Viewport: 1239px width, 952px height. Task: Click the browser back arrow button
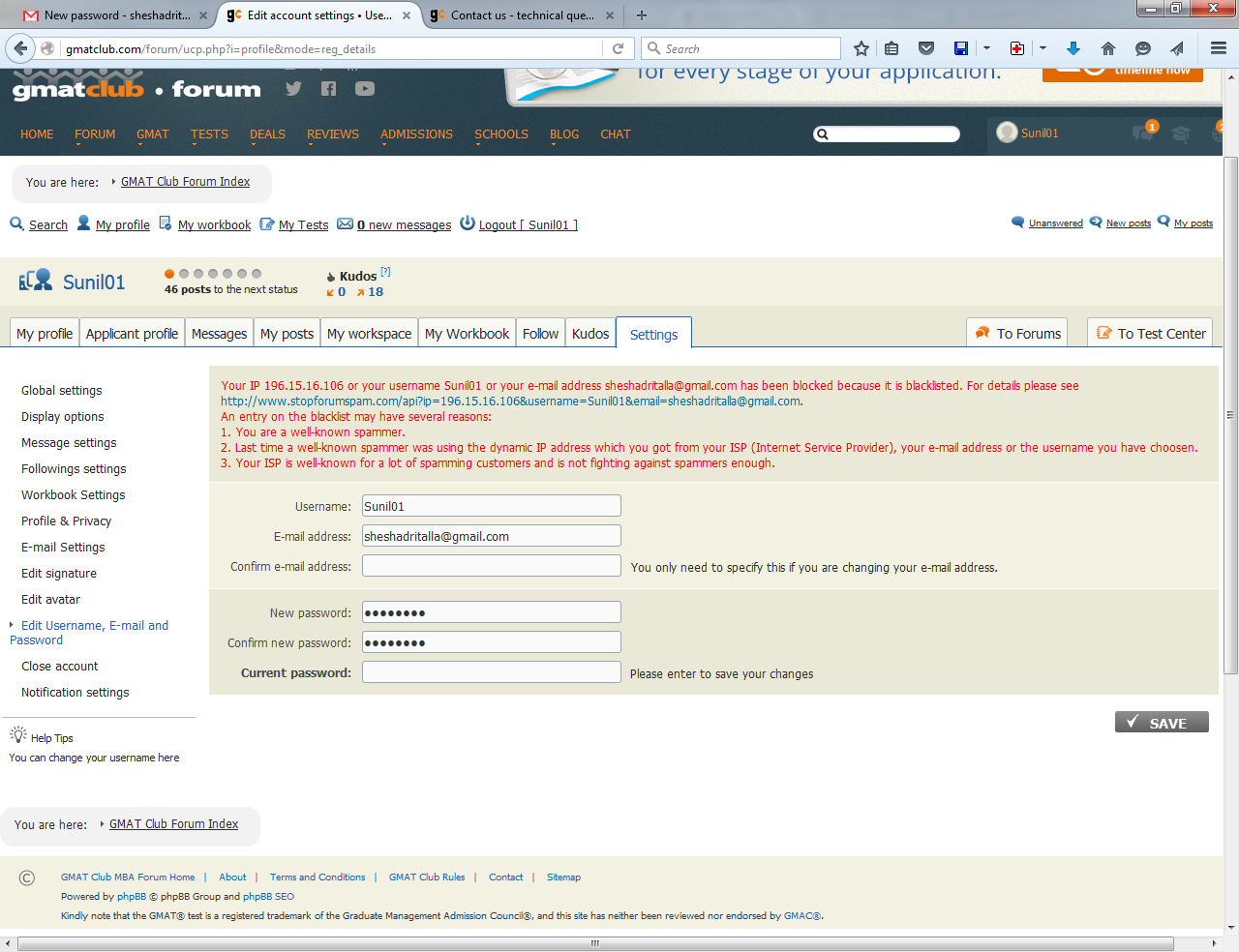coord(20,48)
